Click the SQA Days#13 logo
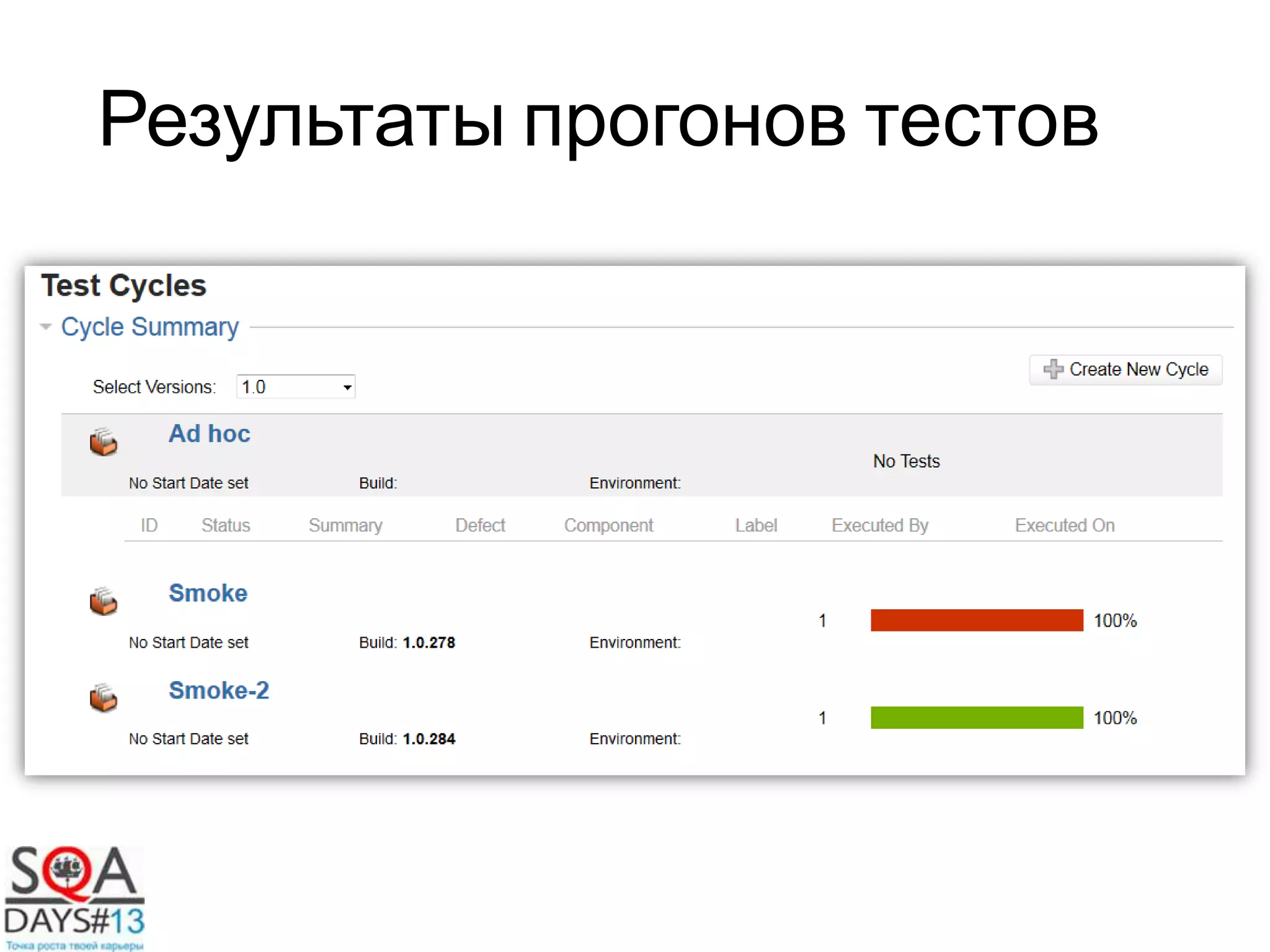Screen dimensions: 1270x952 point(74,897)
